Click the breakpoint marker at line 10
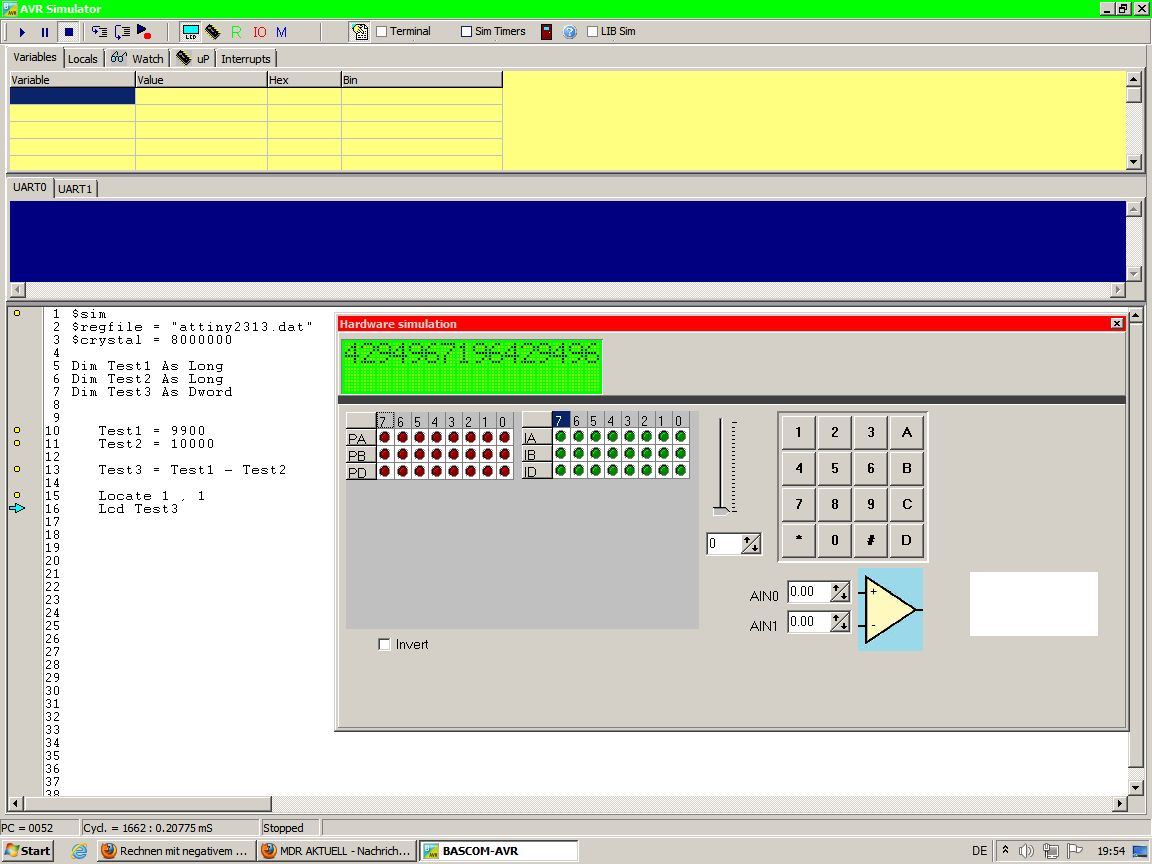Viewport: 1152px width, 864px height. (17, 430)
